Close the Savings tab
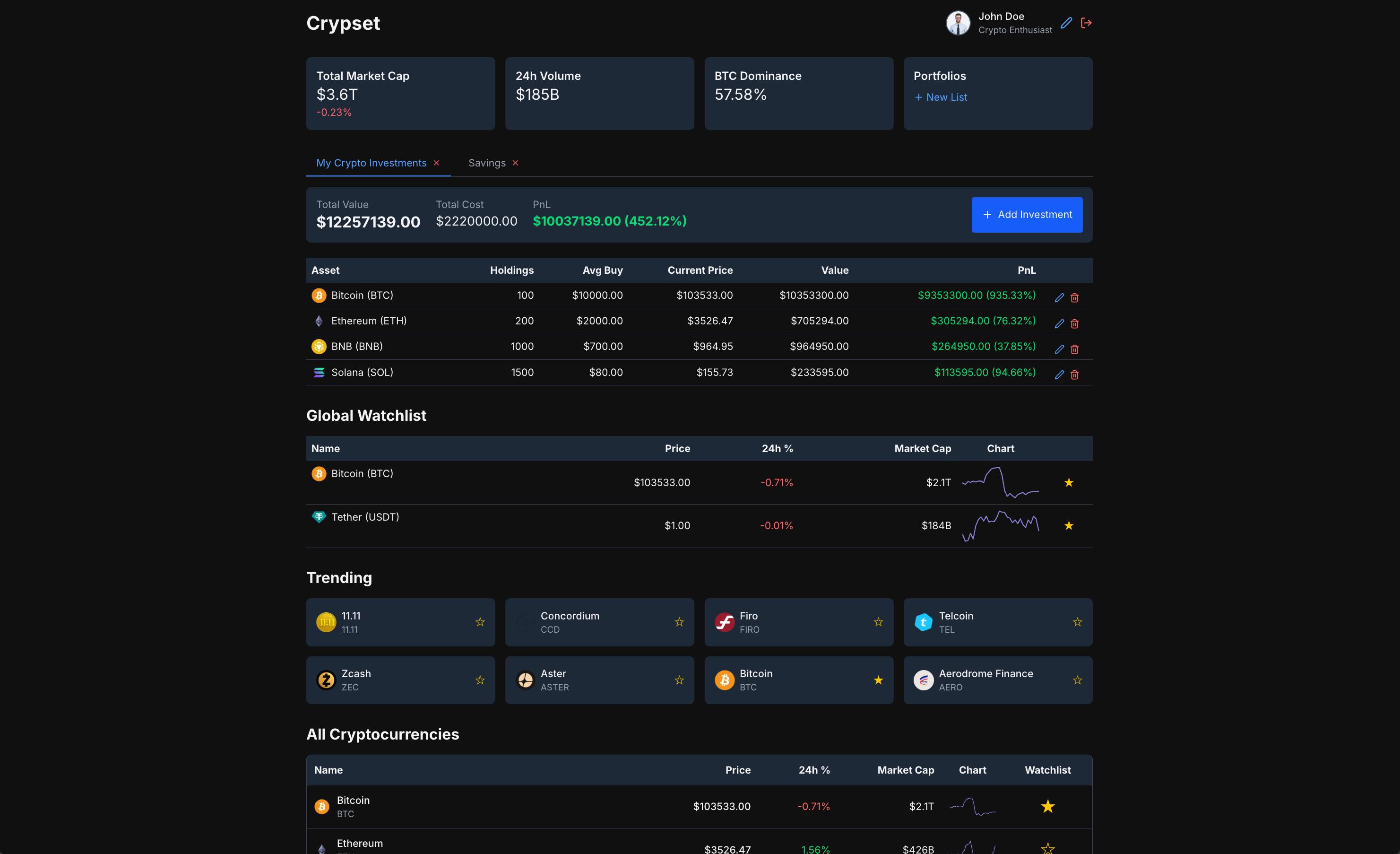1400x854 pixels. 515,163
